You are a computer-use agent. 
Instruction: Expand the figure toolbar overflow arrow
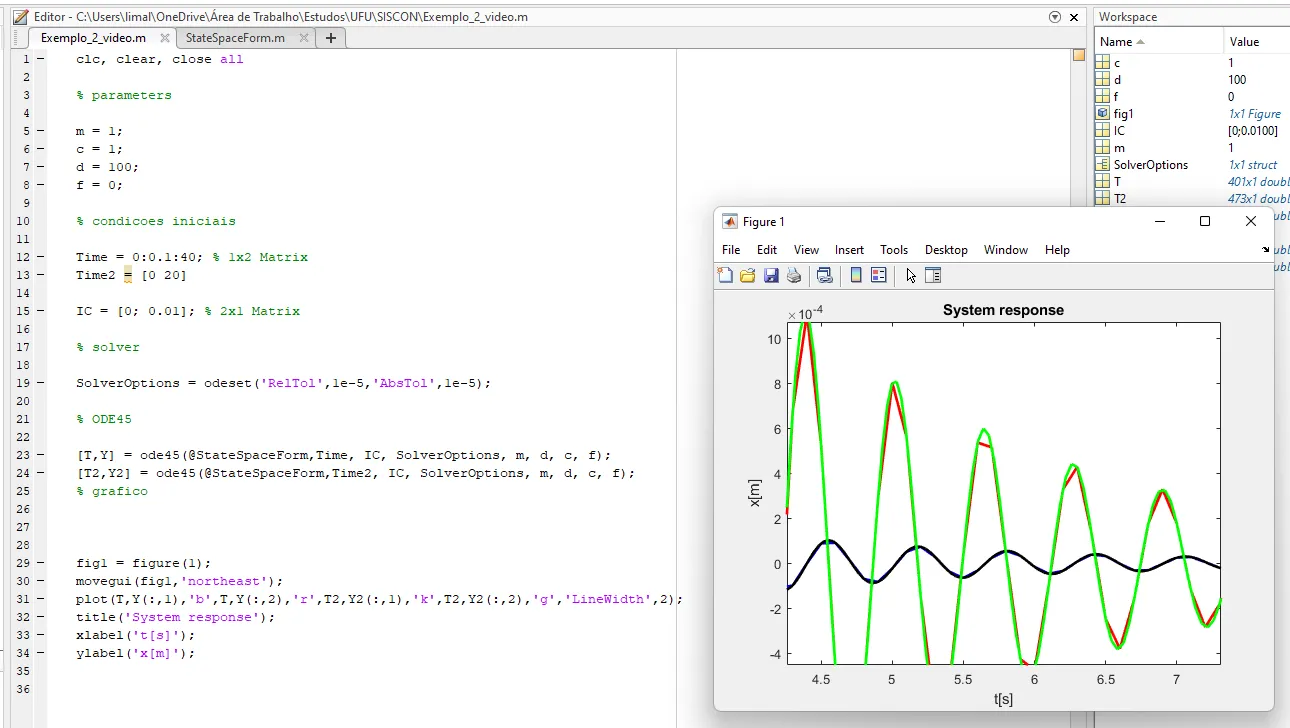pos(1265,250)
